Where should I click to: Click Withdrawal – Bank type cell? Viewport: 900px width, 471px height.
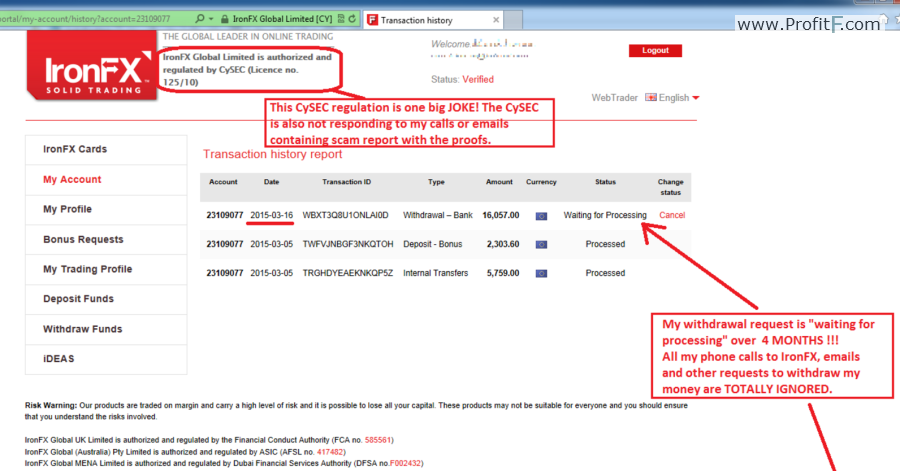click(437, 215)
